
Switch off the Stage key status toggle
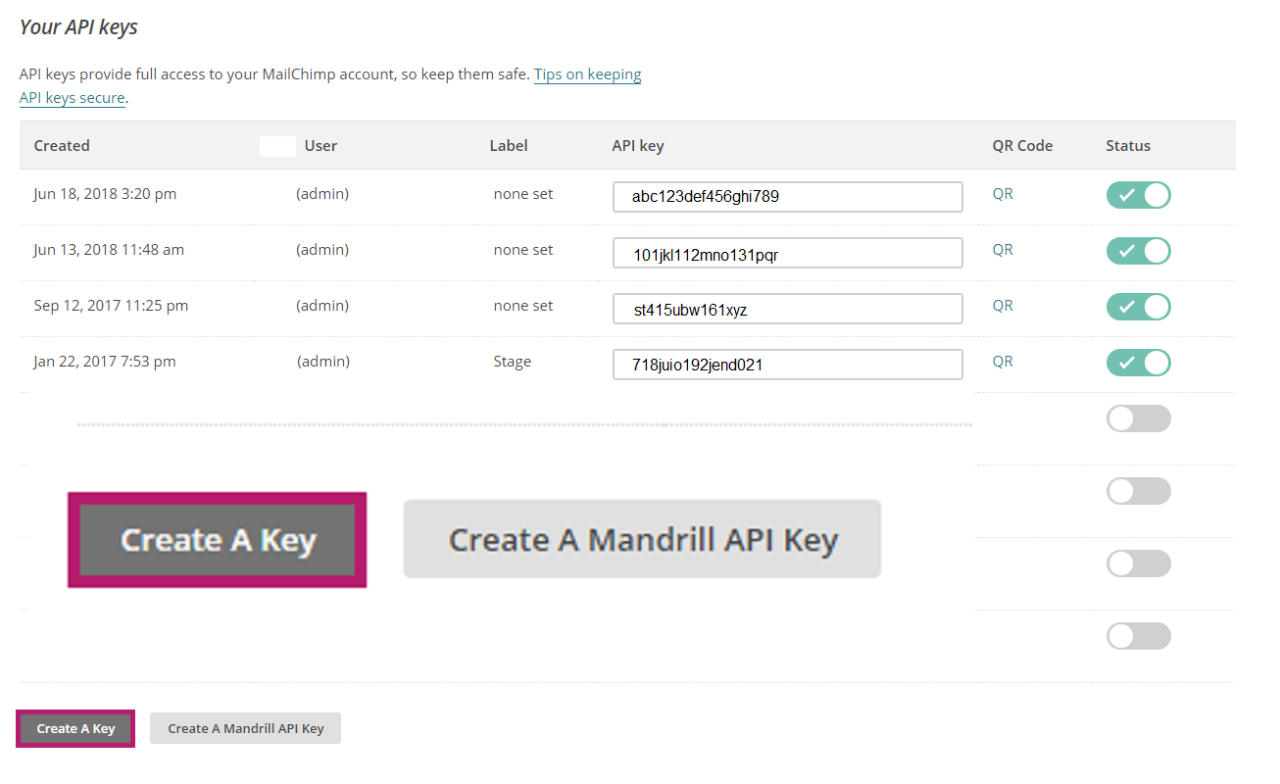(x=1138, y=362)
